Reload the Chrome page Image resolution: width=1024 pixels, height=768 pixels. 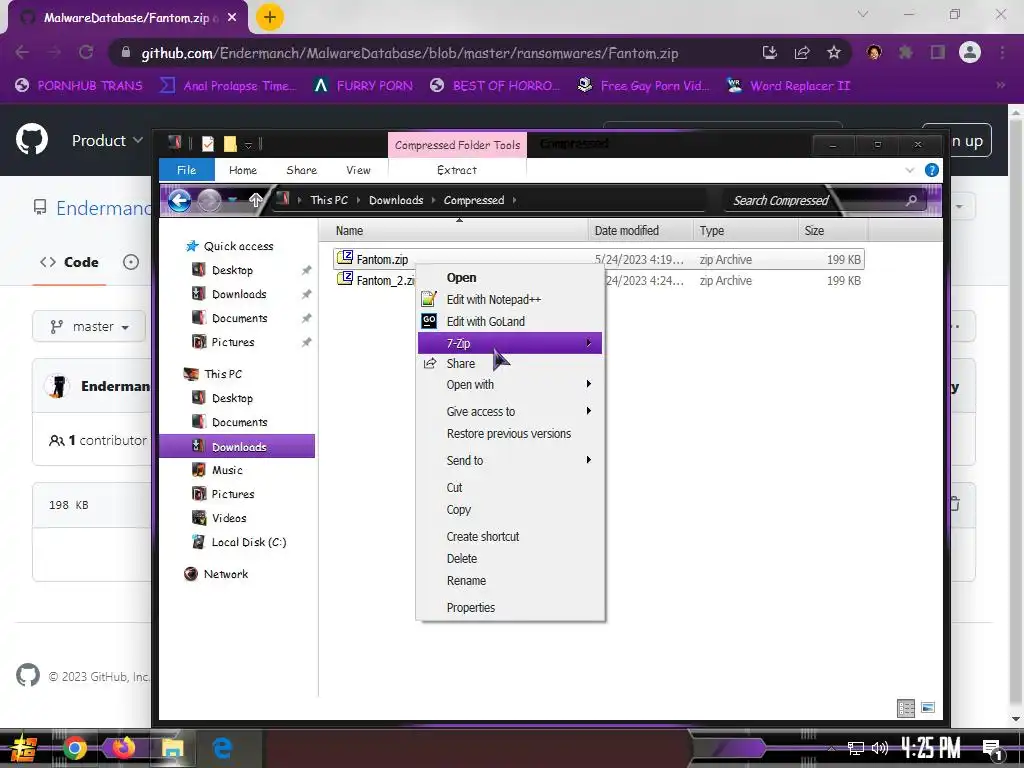pos(86,52)
